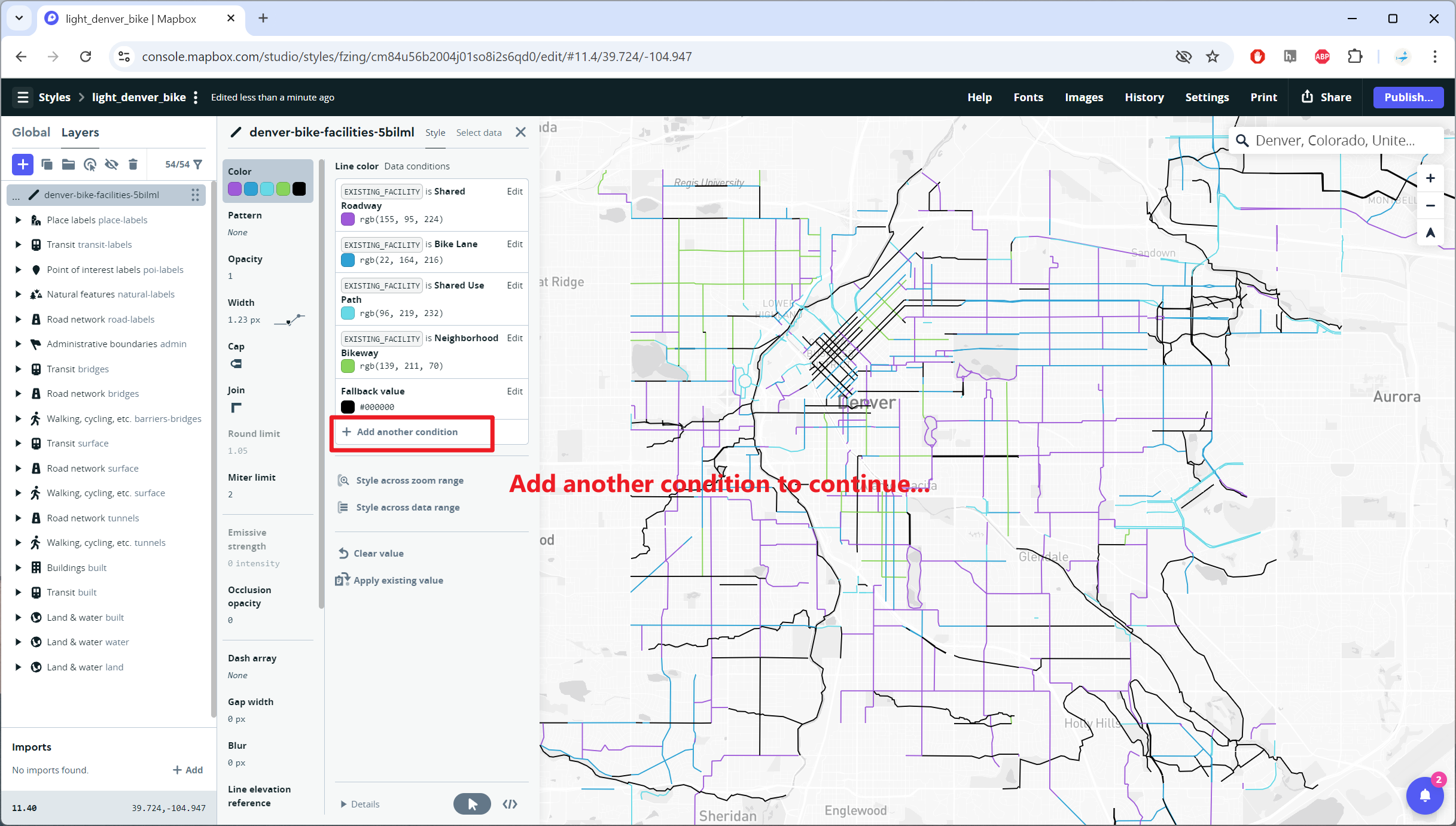The image size is (1456, 826).
Task: Click the Publish button
Action: point(1408,97)
